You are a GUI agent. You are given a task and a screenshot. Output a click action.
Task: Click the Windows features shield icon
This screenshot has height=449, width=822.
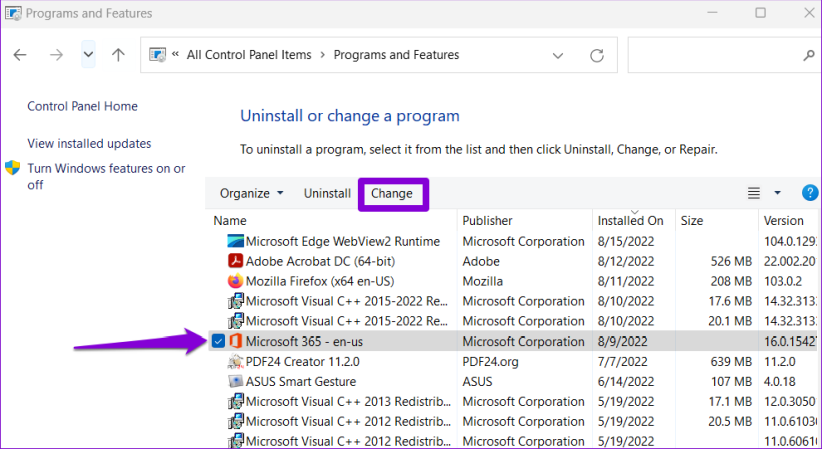pyautogui.click(x=13, y=168)
